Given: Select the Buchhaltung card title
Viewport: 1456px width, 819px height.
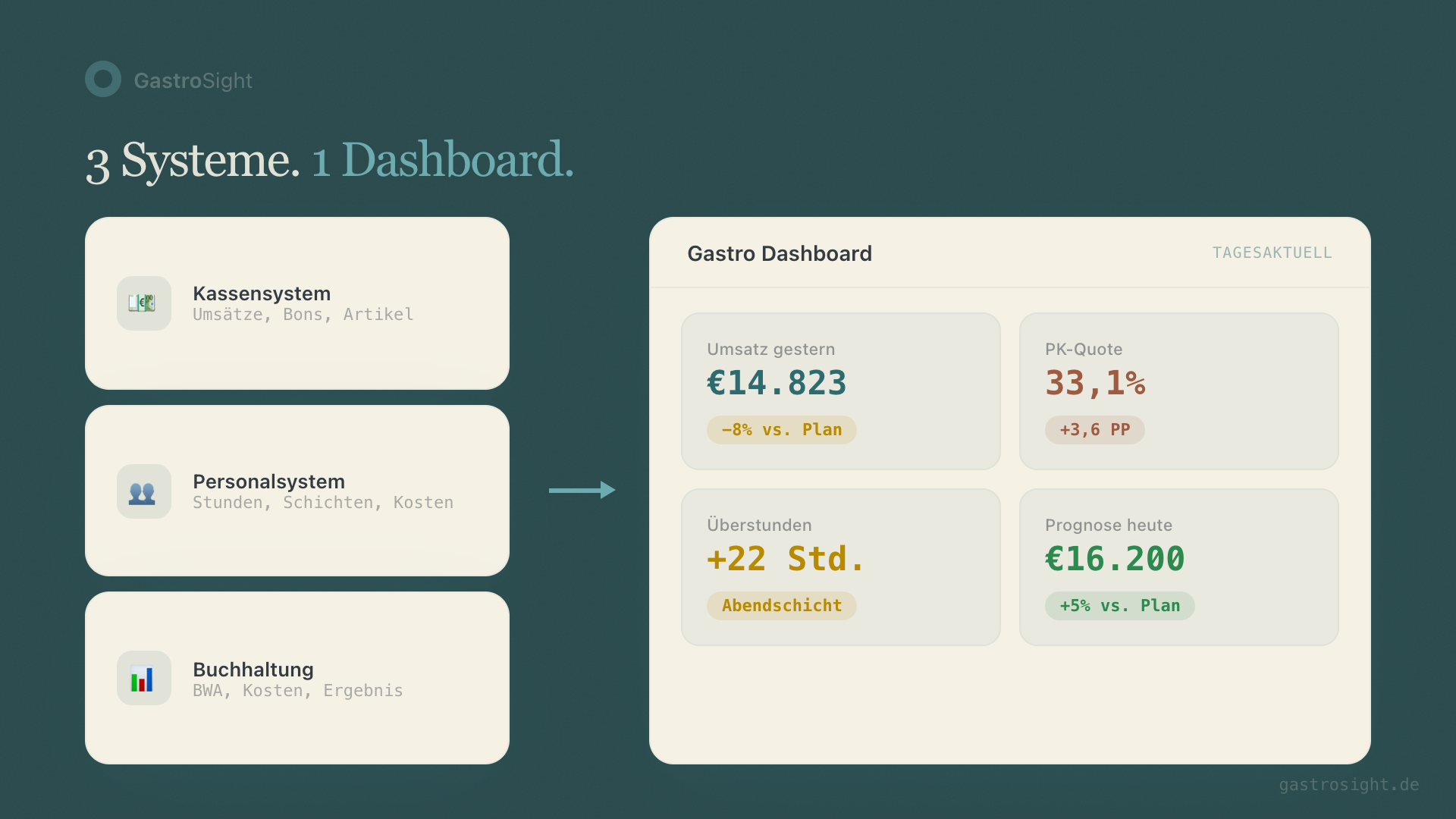Looking at the screenshot, I should tap(253, 670).
